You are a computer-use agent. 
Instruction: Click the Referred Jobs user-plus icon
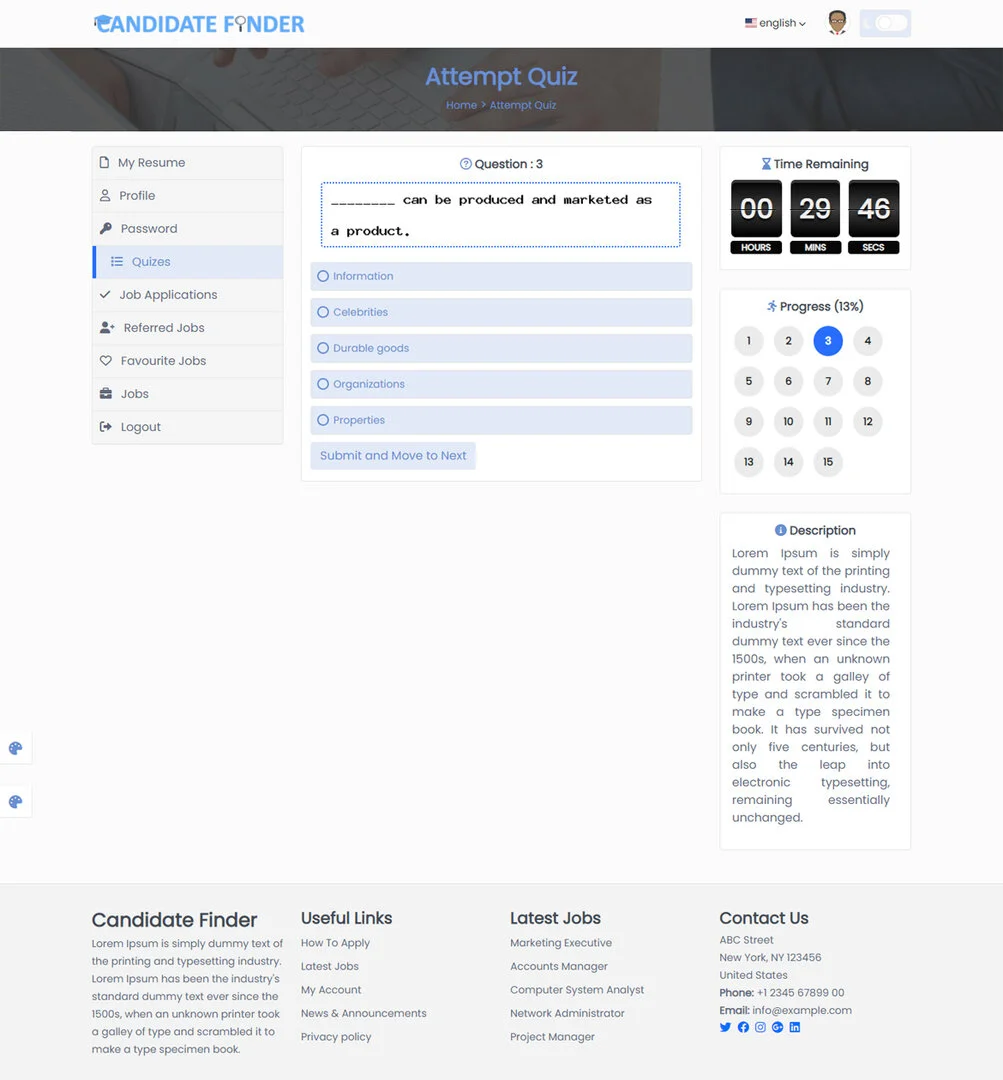coord(107,327)
